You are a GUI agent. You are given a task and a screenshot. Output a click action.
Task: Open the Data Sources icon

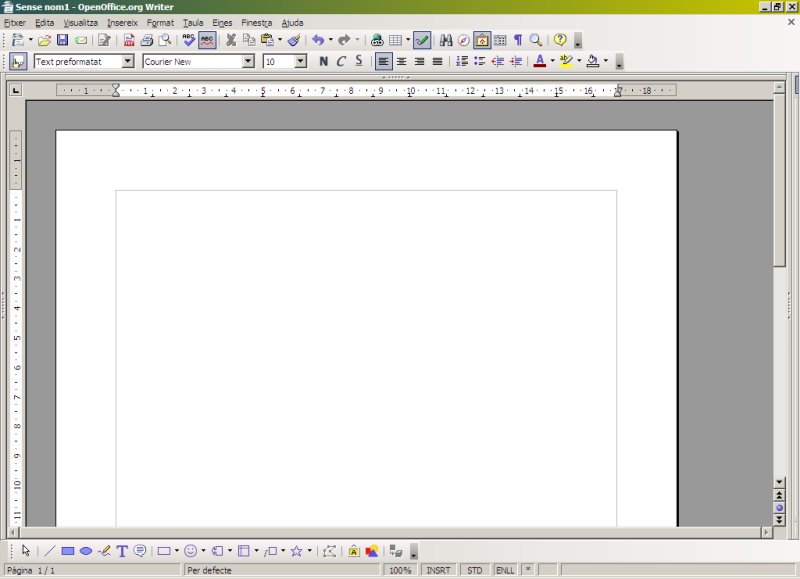point(500,40)
